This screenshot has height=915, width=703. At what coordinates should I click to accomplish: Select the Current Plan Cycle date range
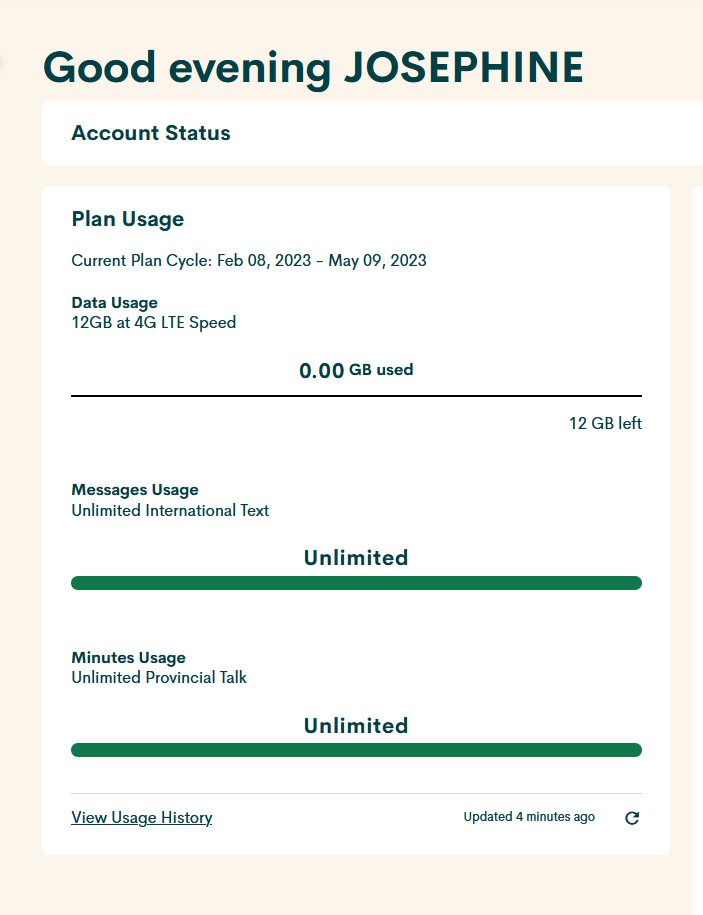click(x=248, y=260)
